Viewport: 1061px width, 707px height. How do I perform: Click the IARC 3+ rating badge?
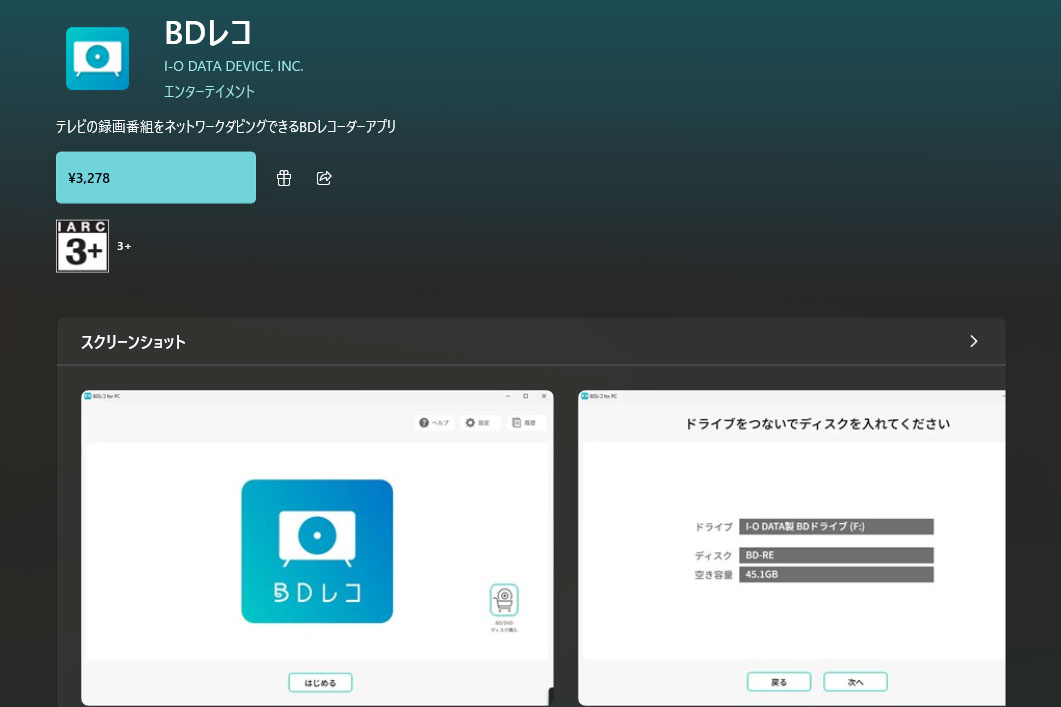(x=82, y=246)
